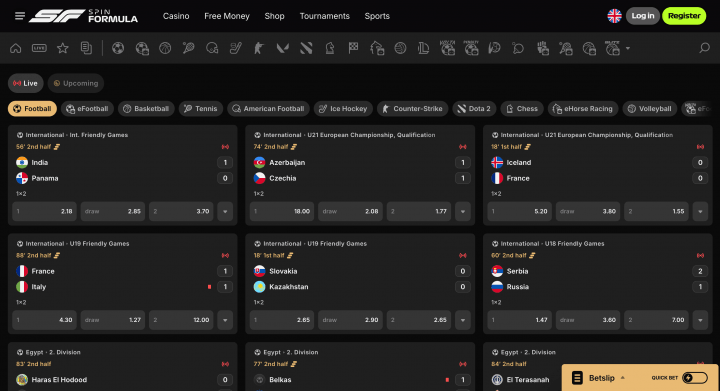The image size is (720, 391).
Task: Bet on India win at 2.18
Action: pyautogui.click(x=45, y=212)
